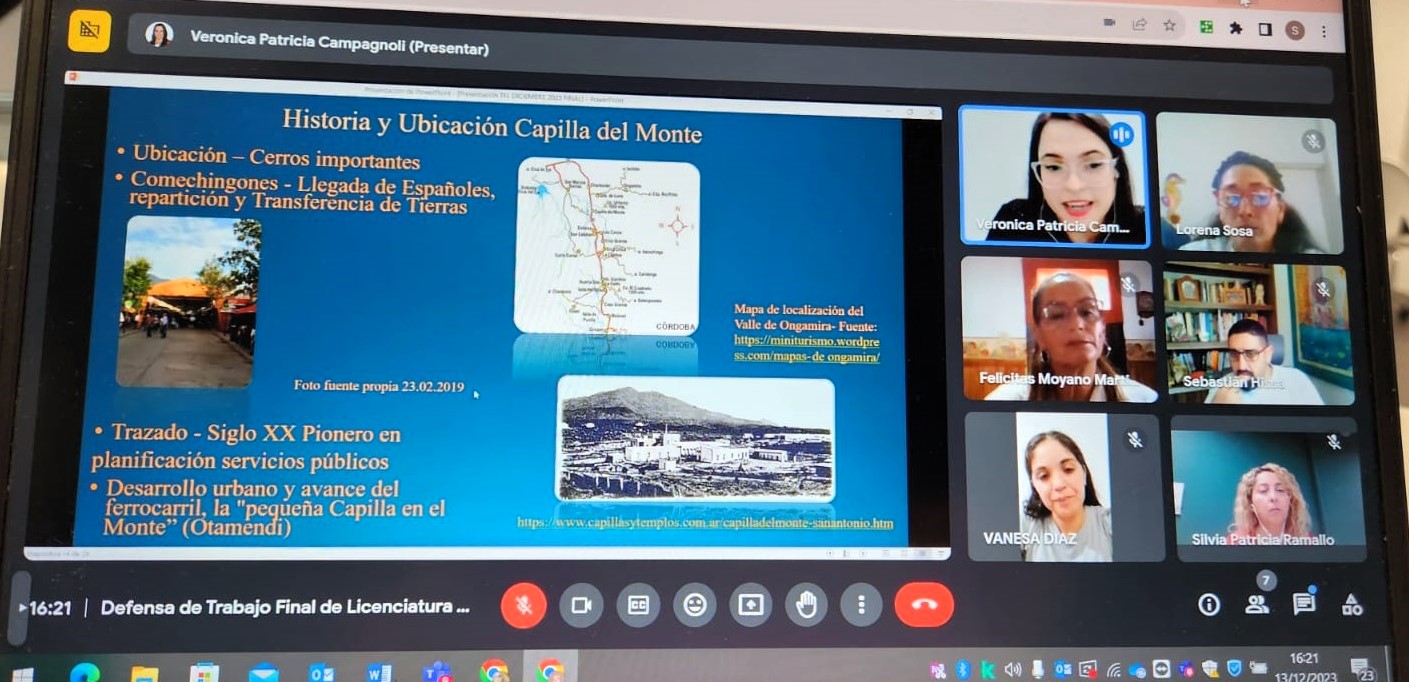The width and height of the screenshot is (1409, 682).
Task: Raise your hand in the meeting
Action: tap(806, 605)
